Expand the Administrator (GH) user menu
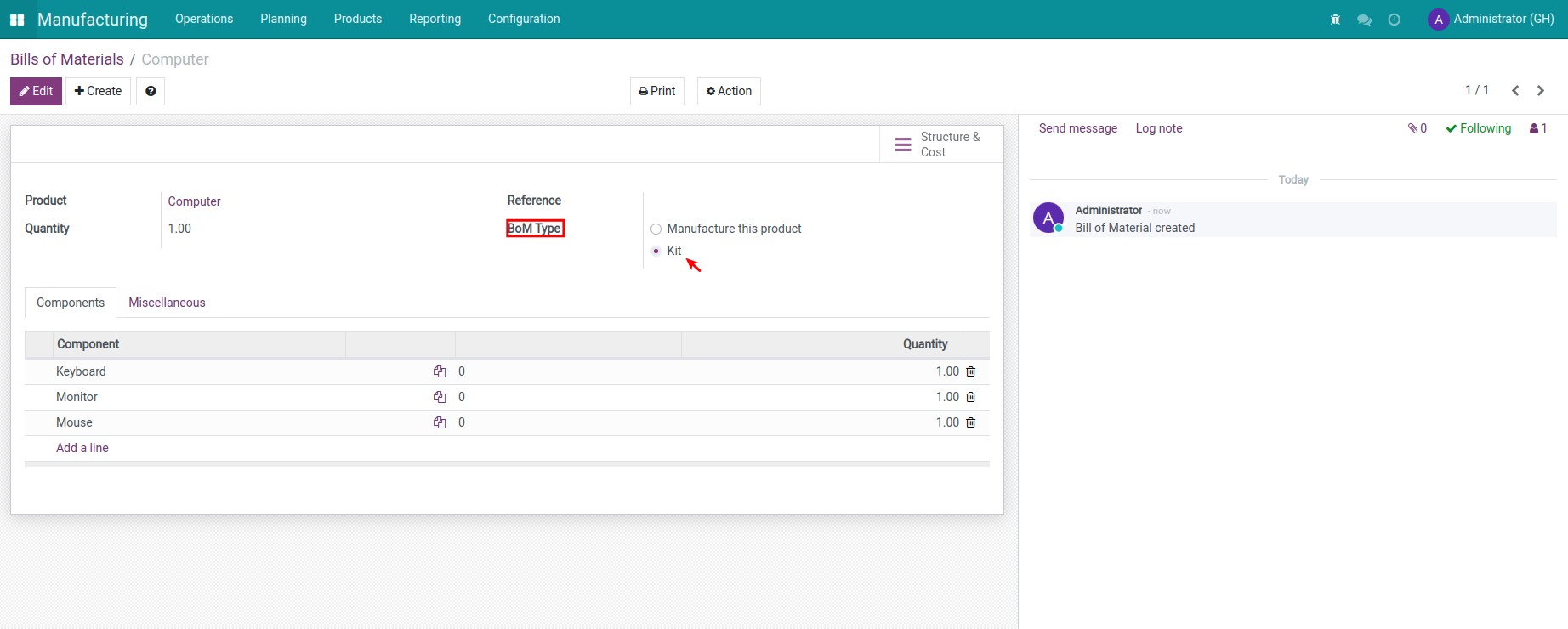The image size is (1568, 629). tap(1491, 19)
